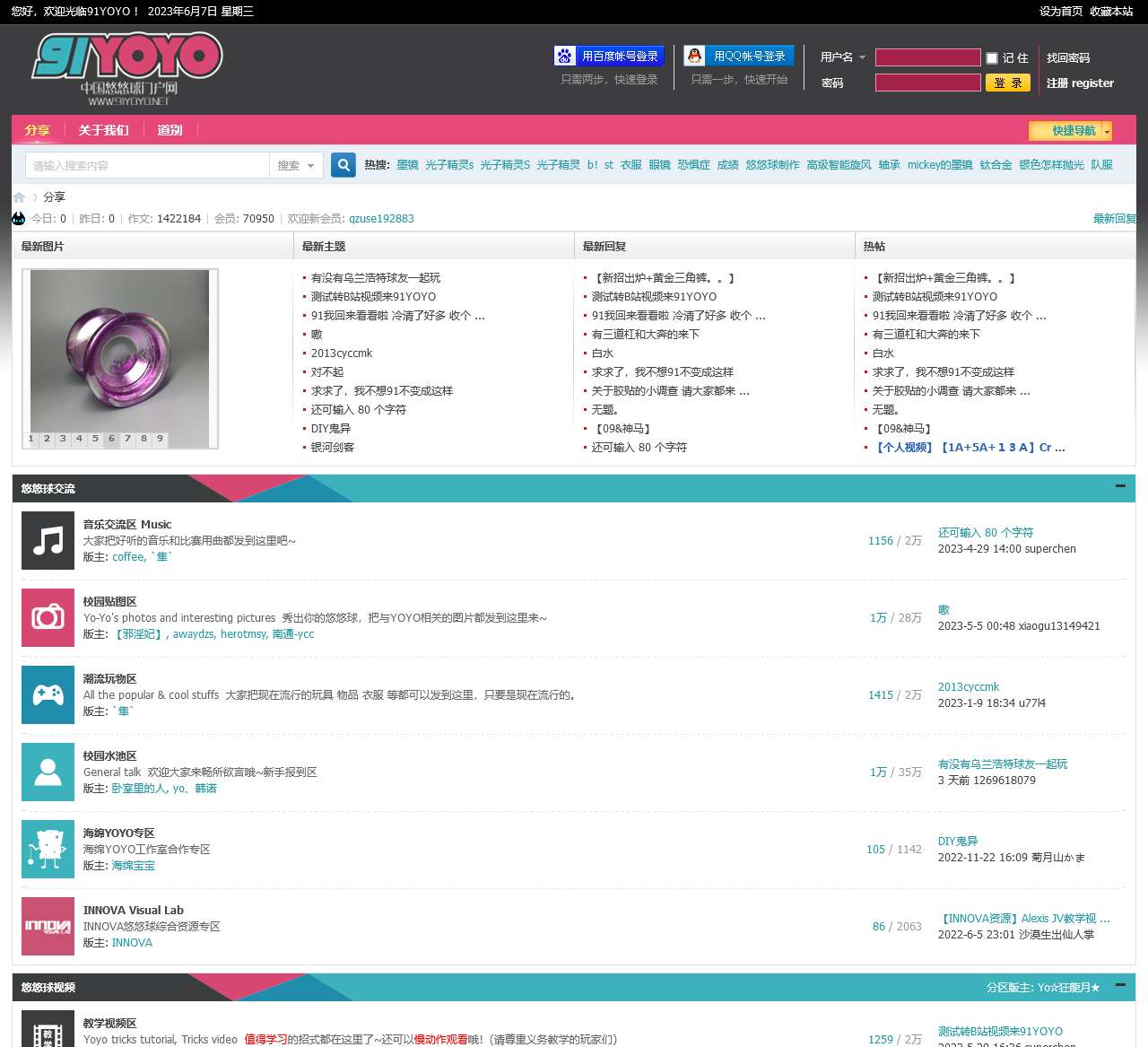This screenshot has width=1148, height=1047.
Task: Select slideshow page 9
Action: click(x=160, y=439)
